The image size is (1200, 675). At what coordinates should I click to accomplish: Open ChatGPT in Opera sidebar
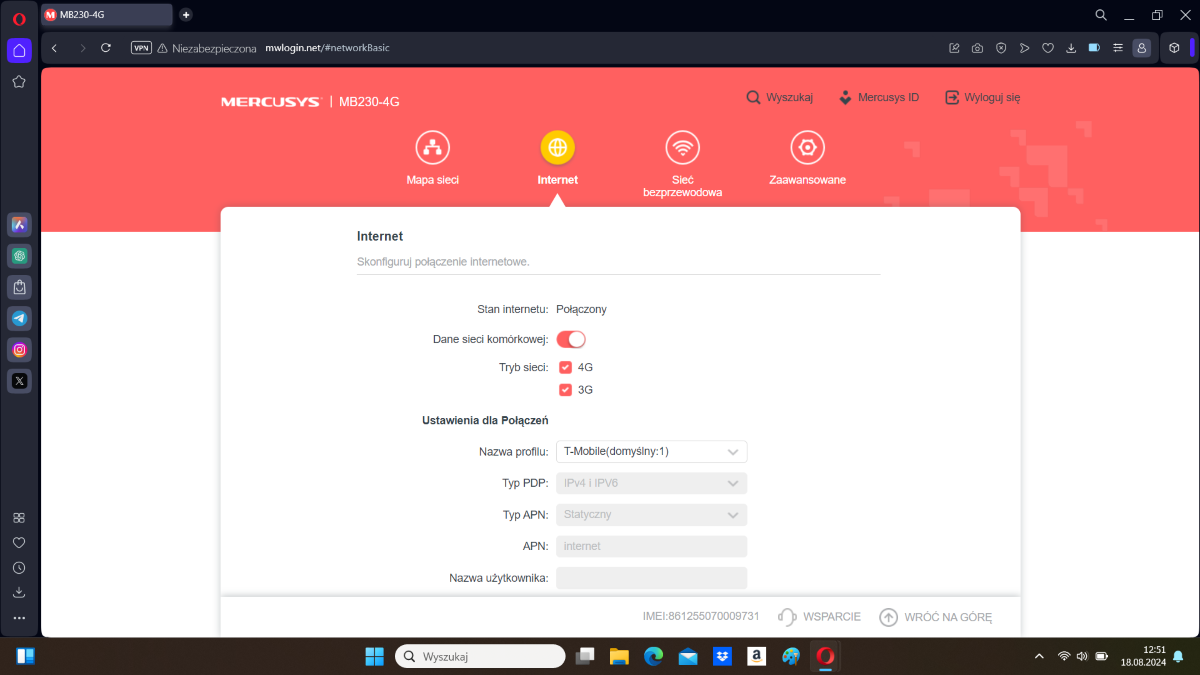[19, 256]
